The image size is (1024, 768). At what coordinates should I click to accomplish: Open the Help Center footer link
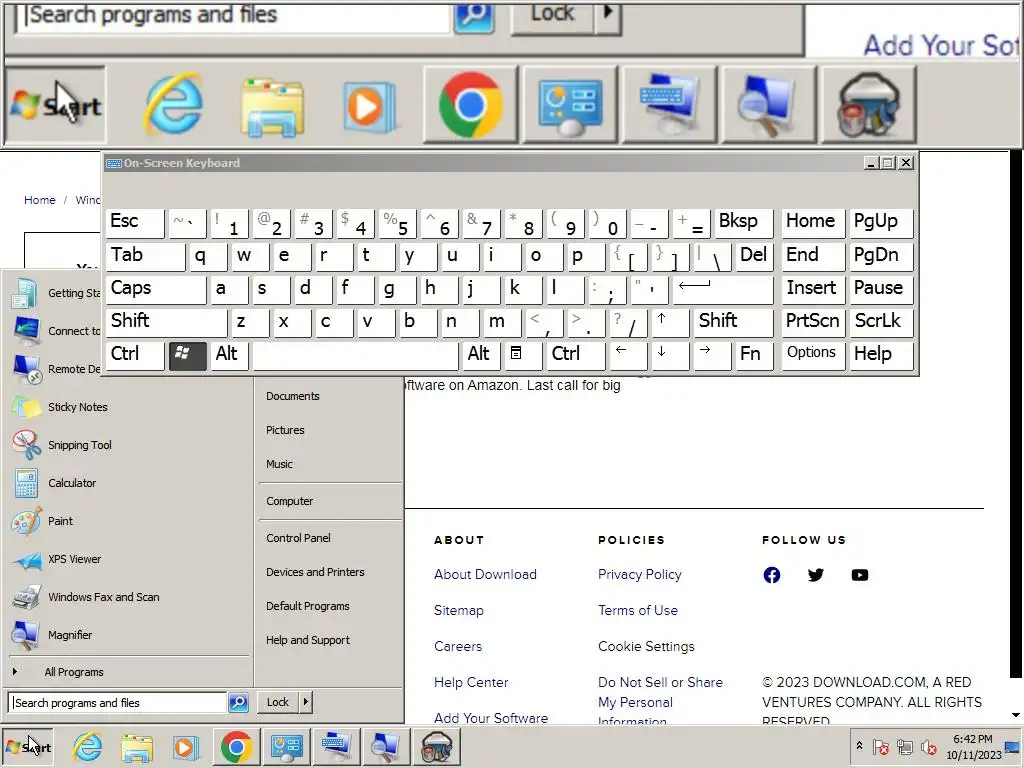pyautogui.click(x=471, y=682)
